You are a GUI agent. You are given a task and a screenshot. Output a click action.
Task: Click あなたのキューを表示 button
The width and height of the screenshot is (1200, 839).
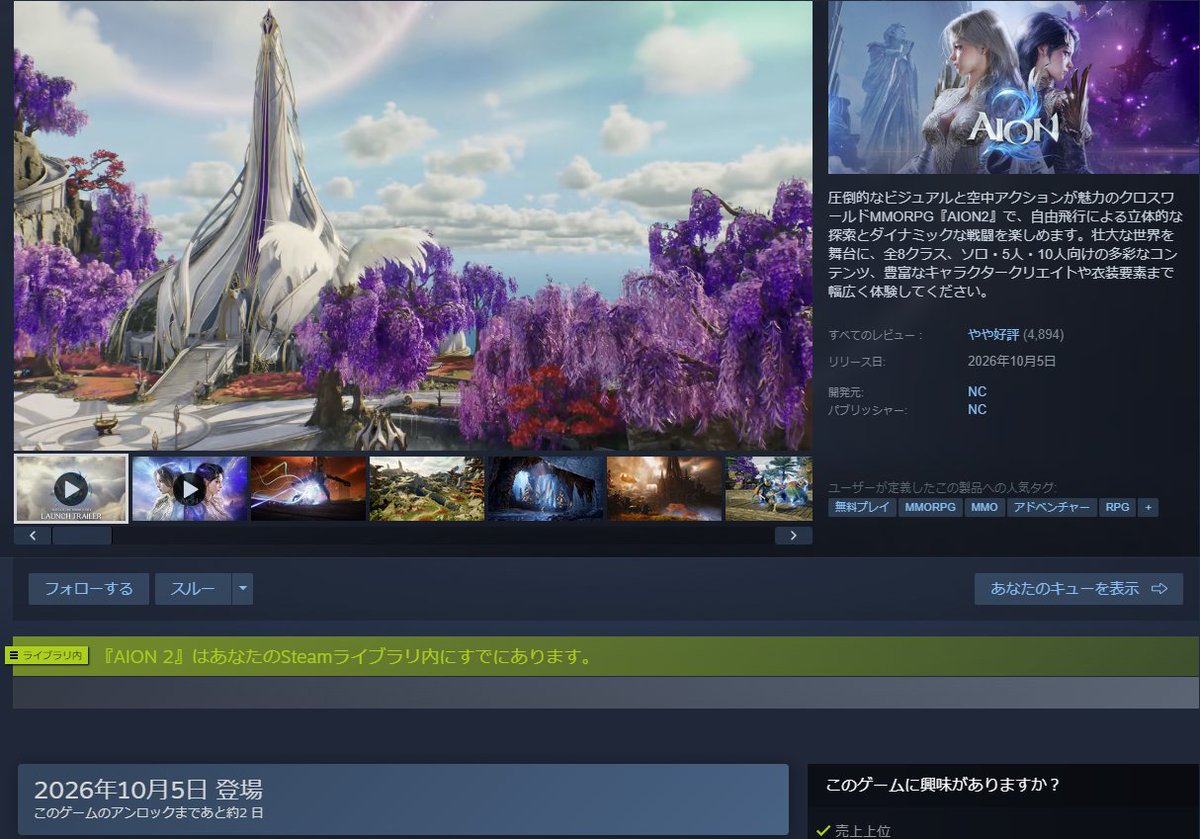pyautogui.click(x=1079, y=589)
